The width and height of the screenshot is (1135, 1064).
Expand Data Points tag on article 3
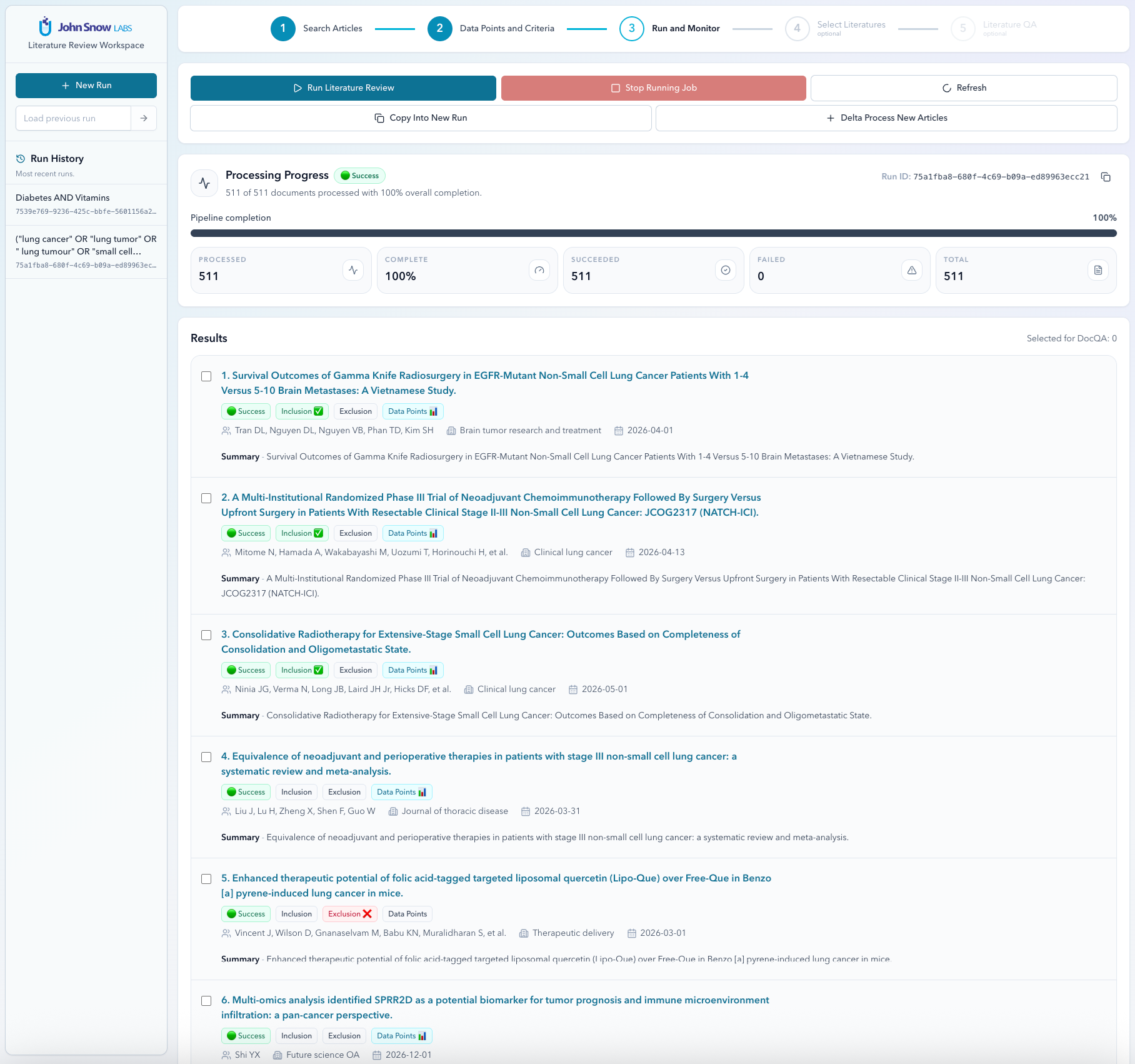pos(412,670)
